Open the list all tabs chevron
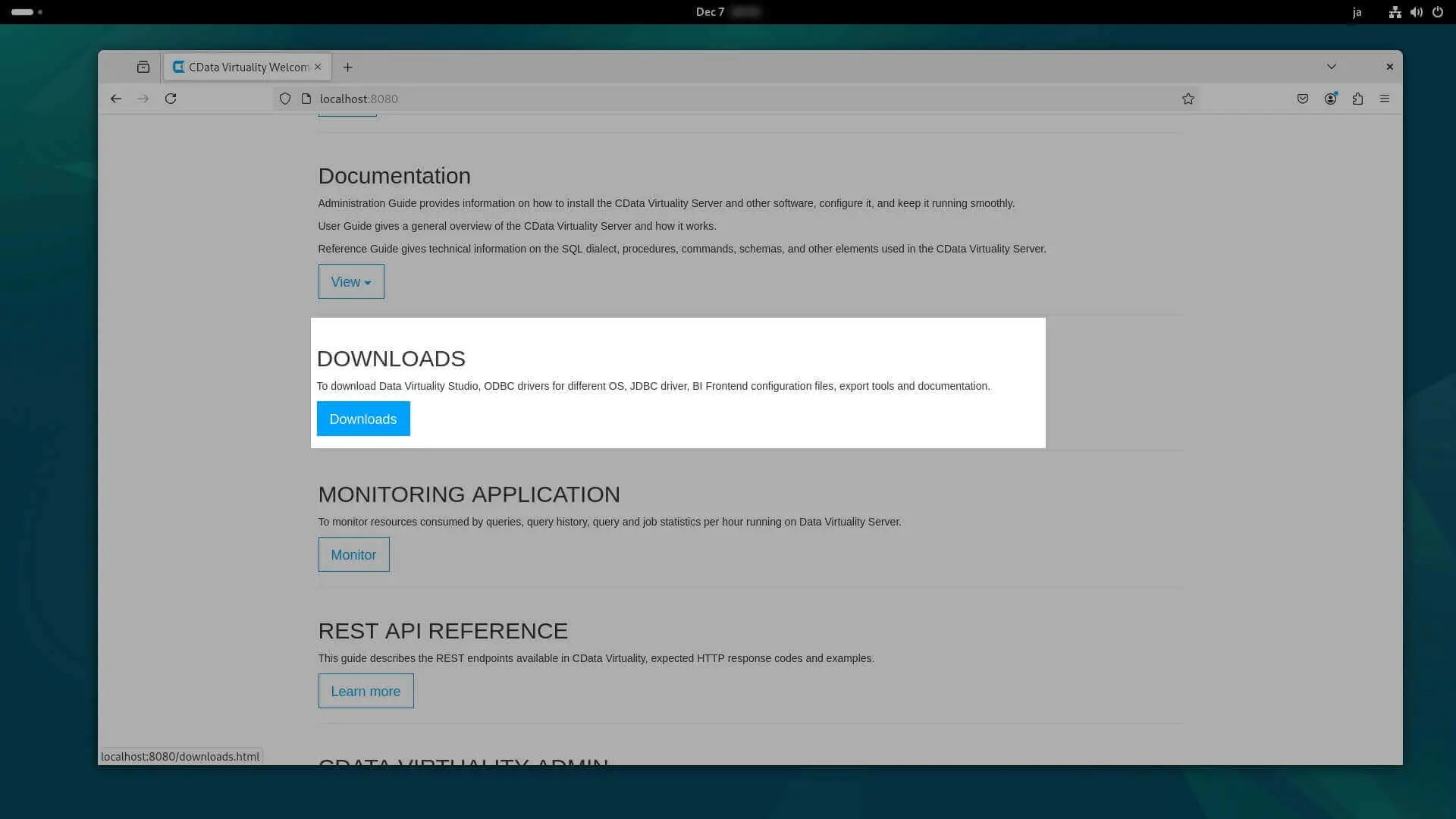The image size is (1456, 819). pyautogui.click(x=1331, y=67)
